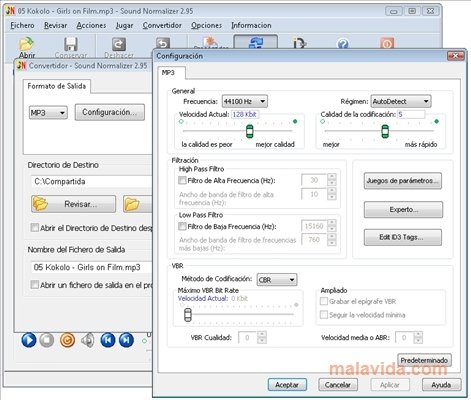The image size is (471, 400).
Task: Open the Jugar menu
Action: [124, 25]
